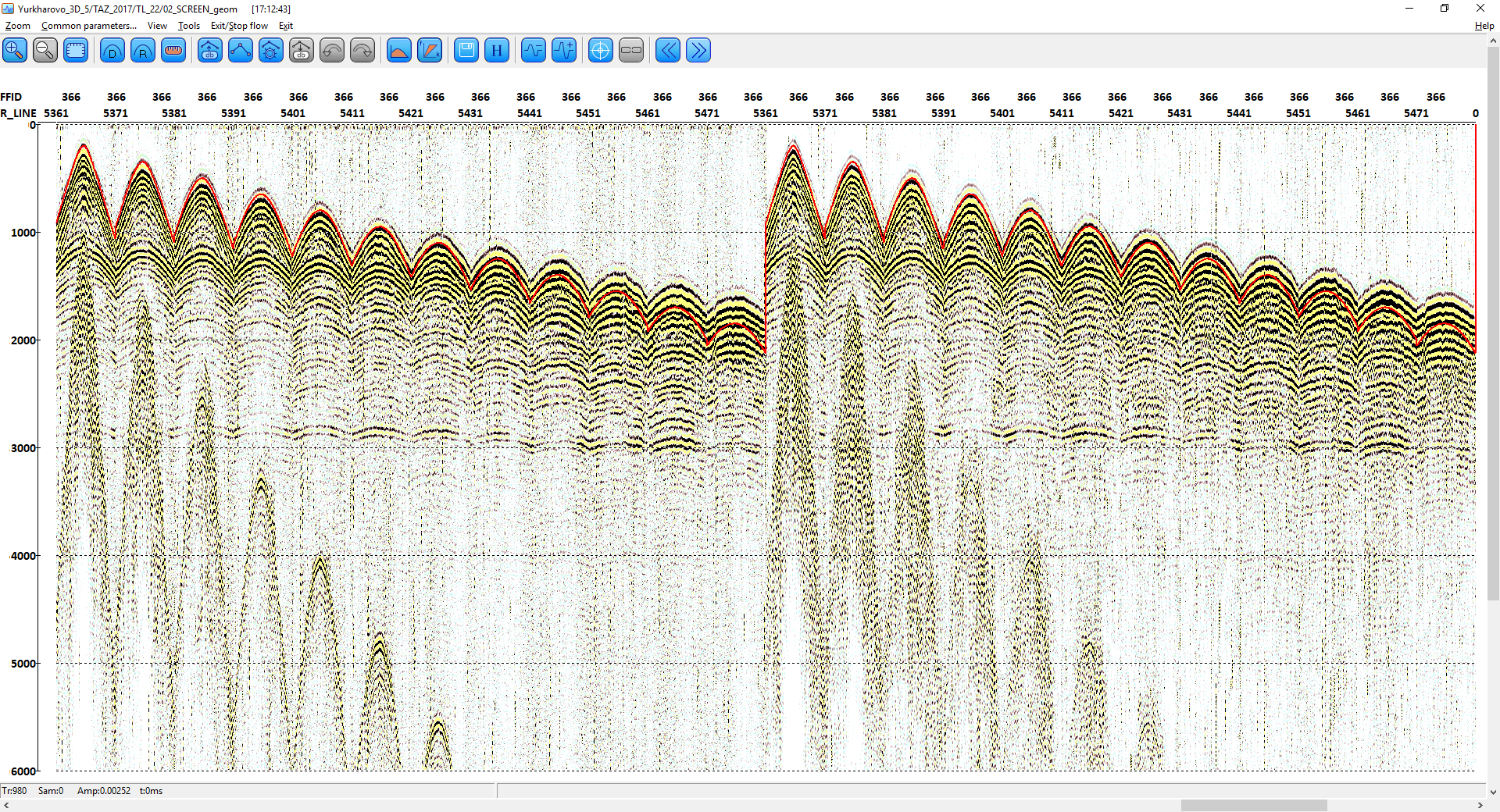Click the save floppy disk icon
The width and height of the screenshot is (1500, 812).
click(x=466, y=51)
